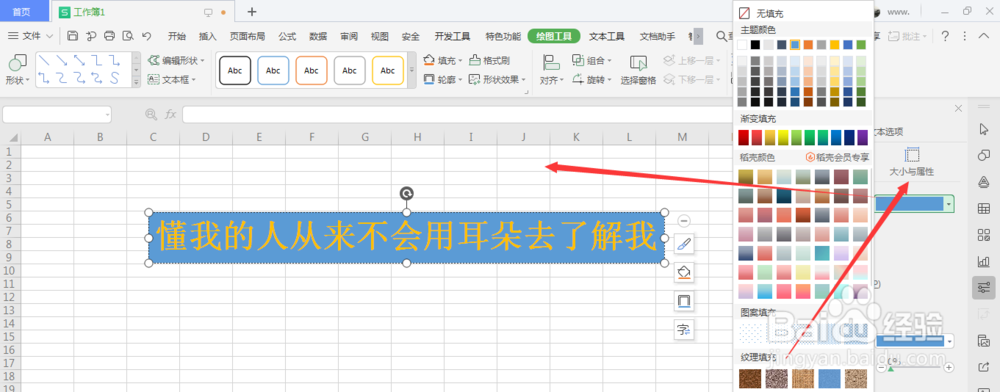Open the 选择窗格 selection pane
1000x392 pixels.
click(x=638, y=69)
